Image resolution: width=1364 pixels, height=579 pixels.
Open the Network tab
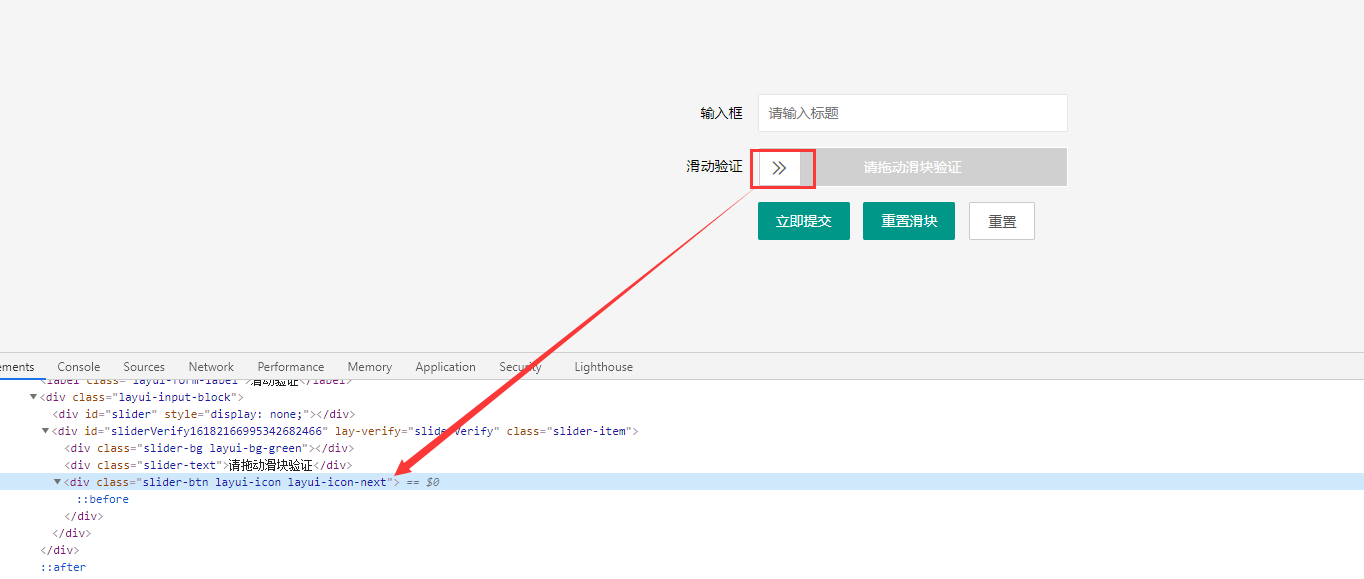pyautogui.click(x=211, y=367)
